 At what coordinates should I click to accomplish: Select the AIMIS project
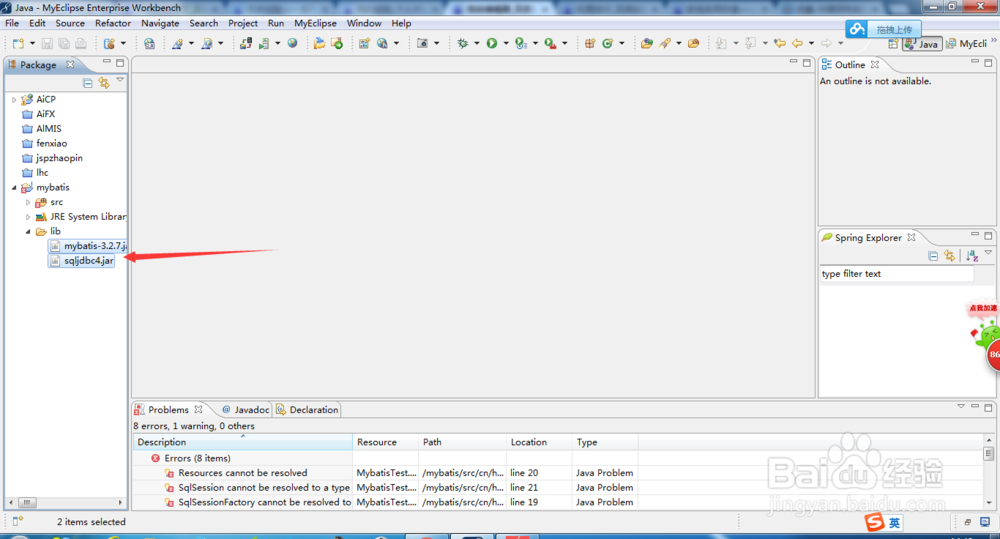[x=48, y=129]
